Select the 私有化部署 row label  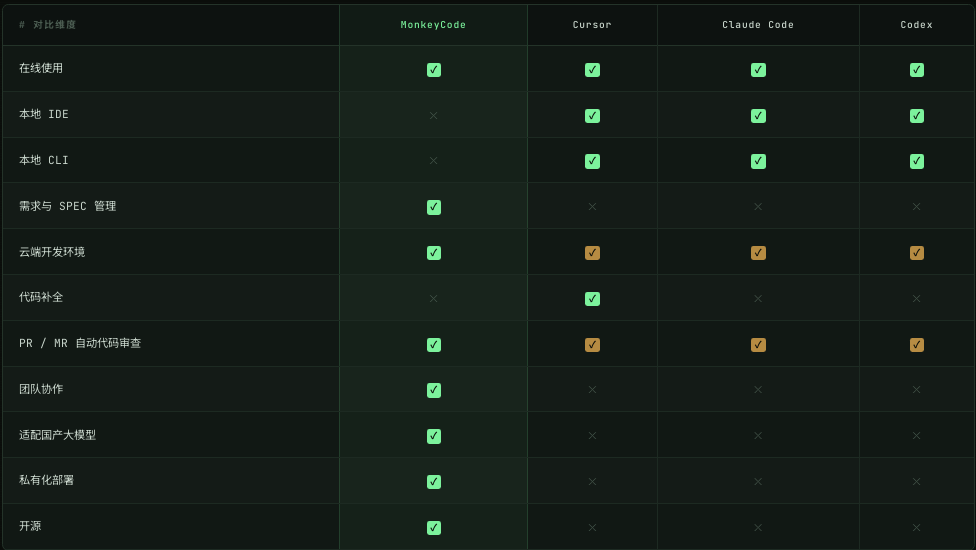(x=47, y=480)
